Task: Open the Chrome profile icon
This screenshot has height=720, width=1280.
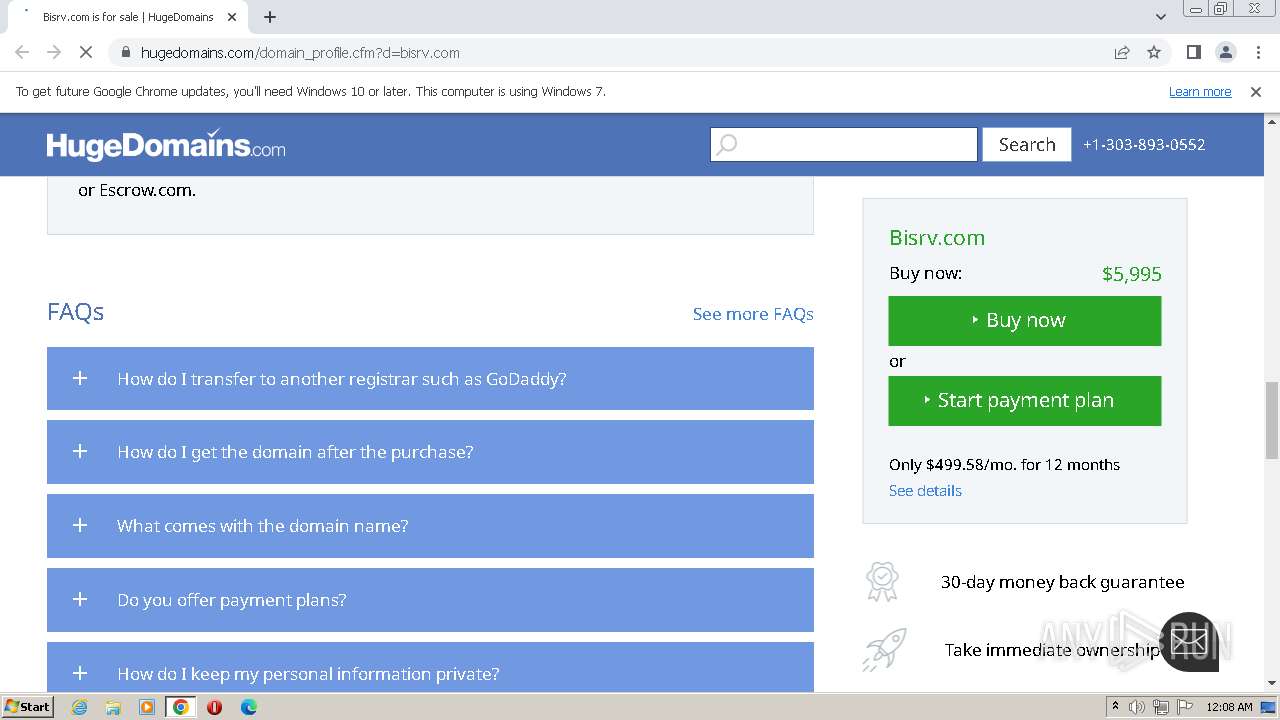Action: click(1225, 52)
